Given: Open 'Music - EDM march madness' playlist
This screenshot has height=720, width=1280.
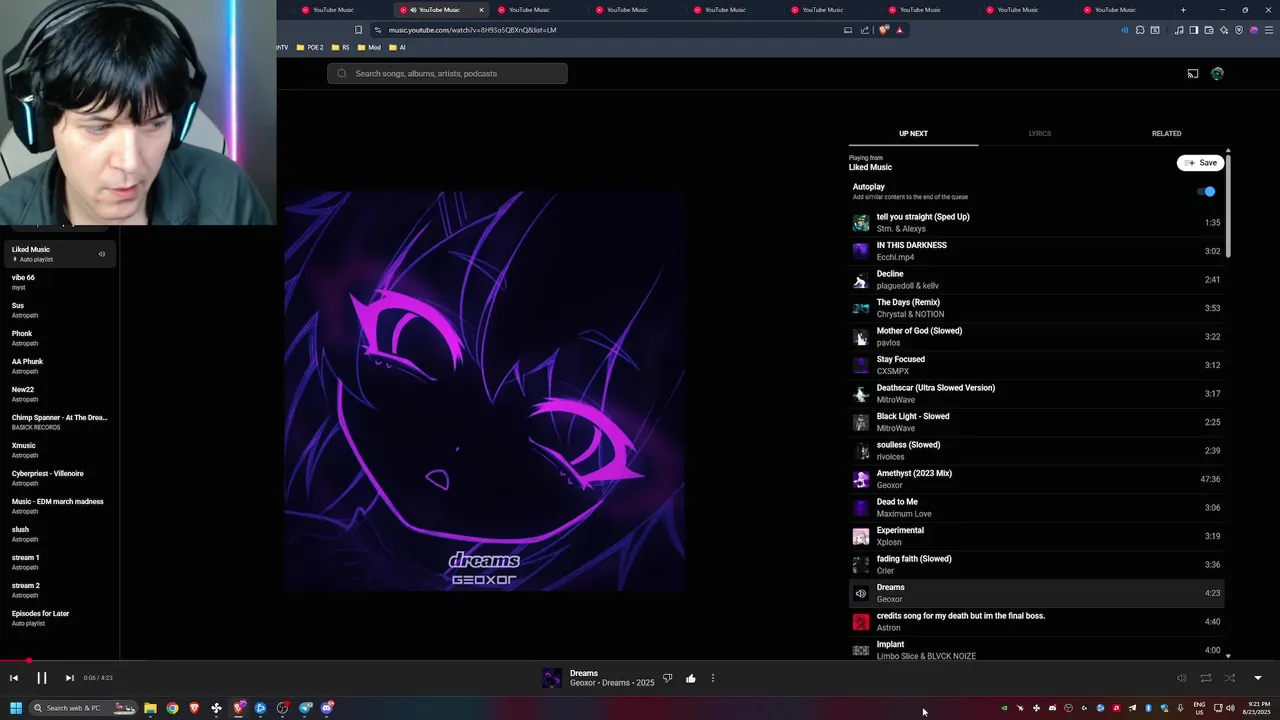Looking at the screenshot, I should (x=60, y=506).
